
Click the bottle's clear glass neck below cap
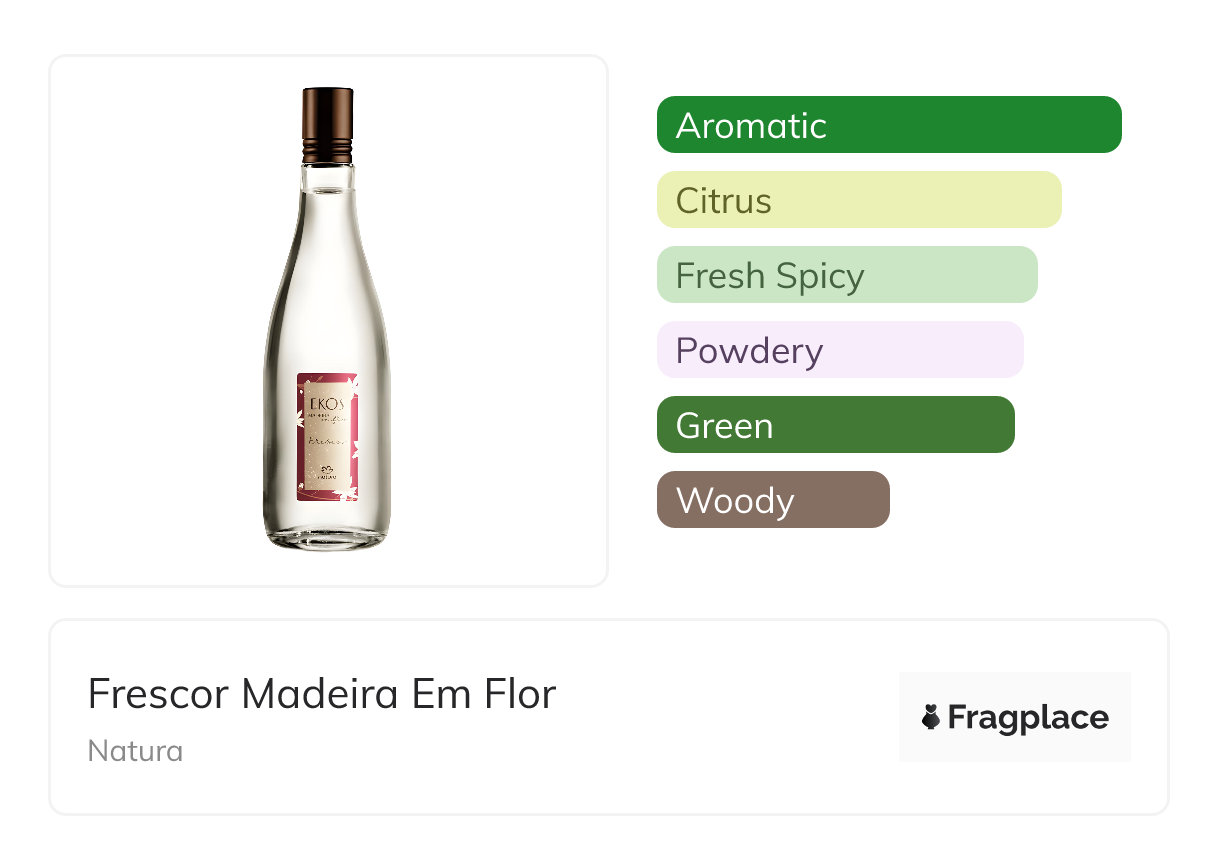click(x=327, y=180)
